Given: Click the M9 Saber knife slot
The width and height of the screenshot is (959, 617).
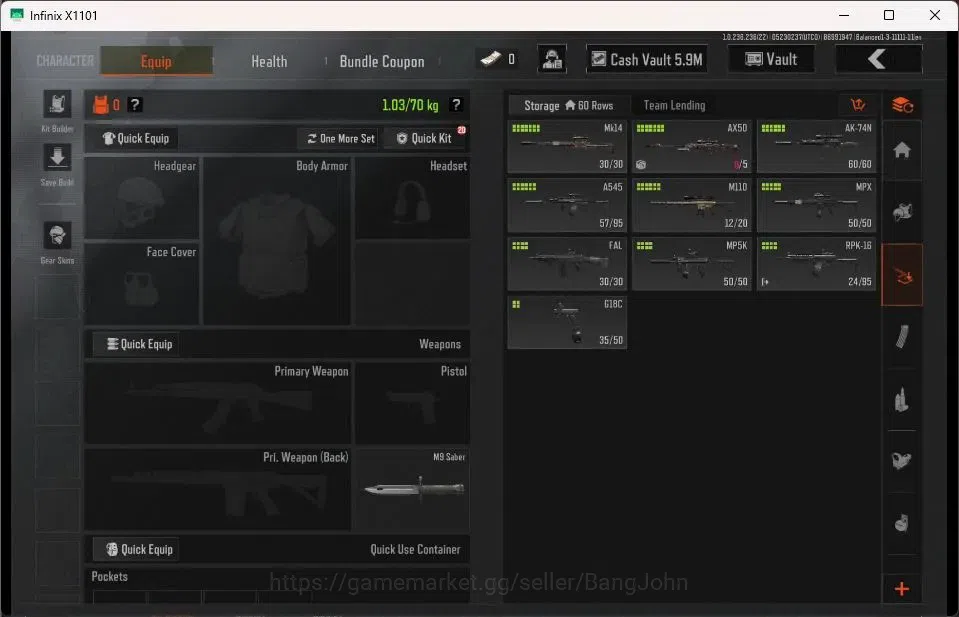Looking at the screenshot, I should (x=413, y=489).
